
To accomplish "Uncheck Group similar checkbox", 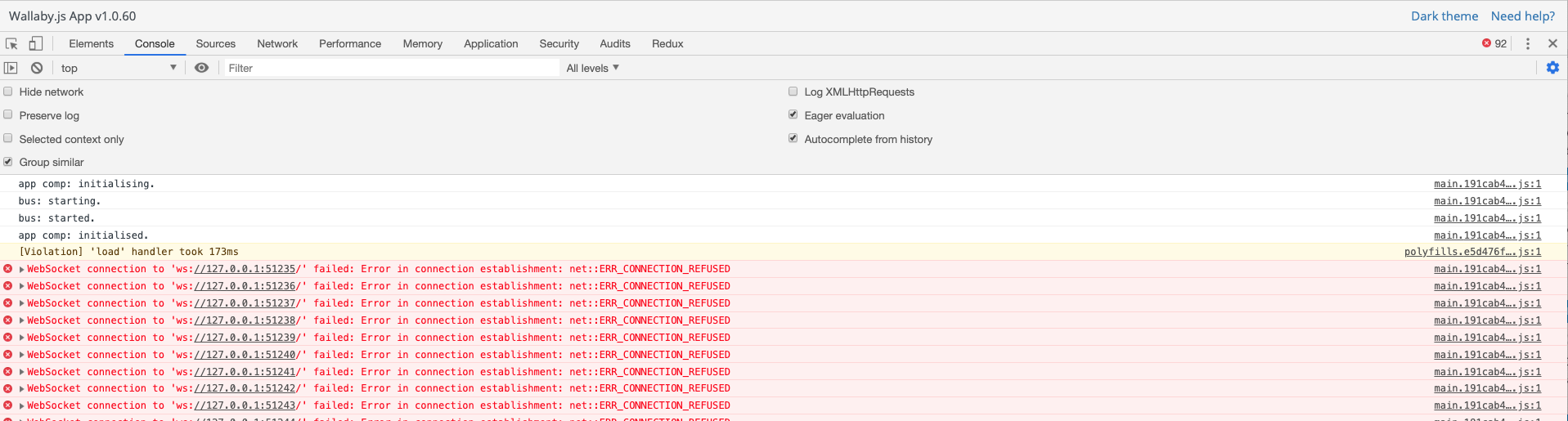I will point(8,162).
